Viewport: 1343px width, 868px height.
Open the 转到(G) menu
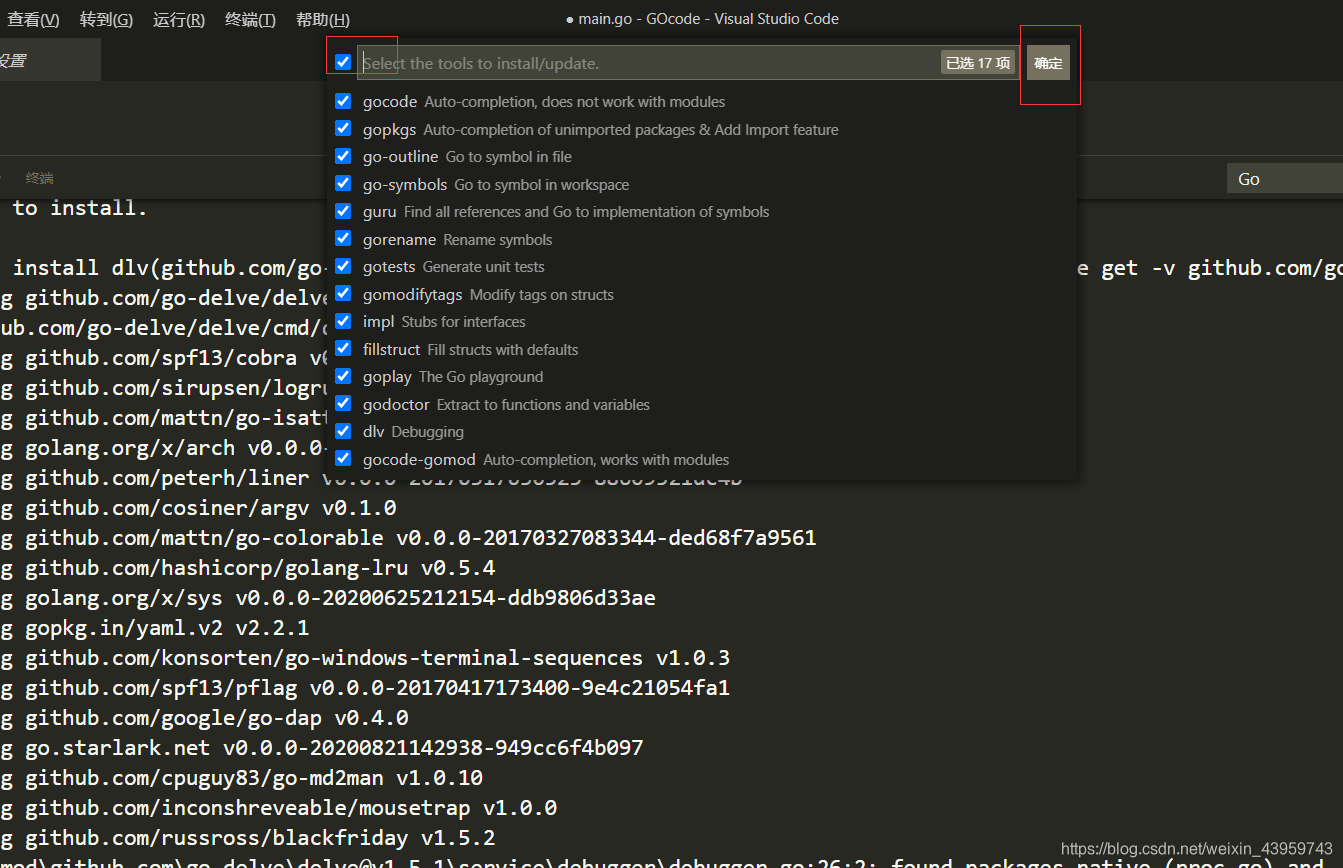coord(106,20)
